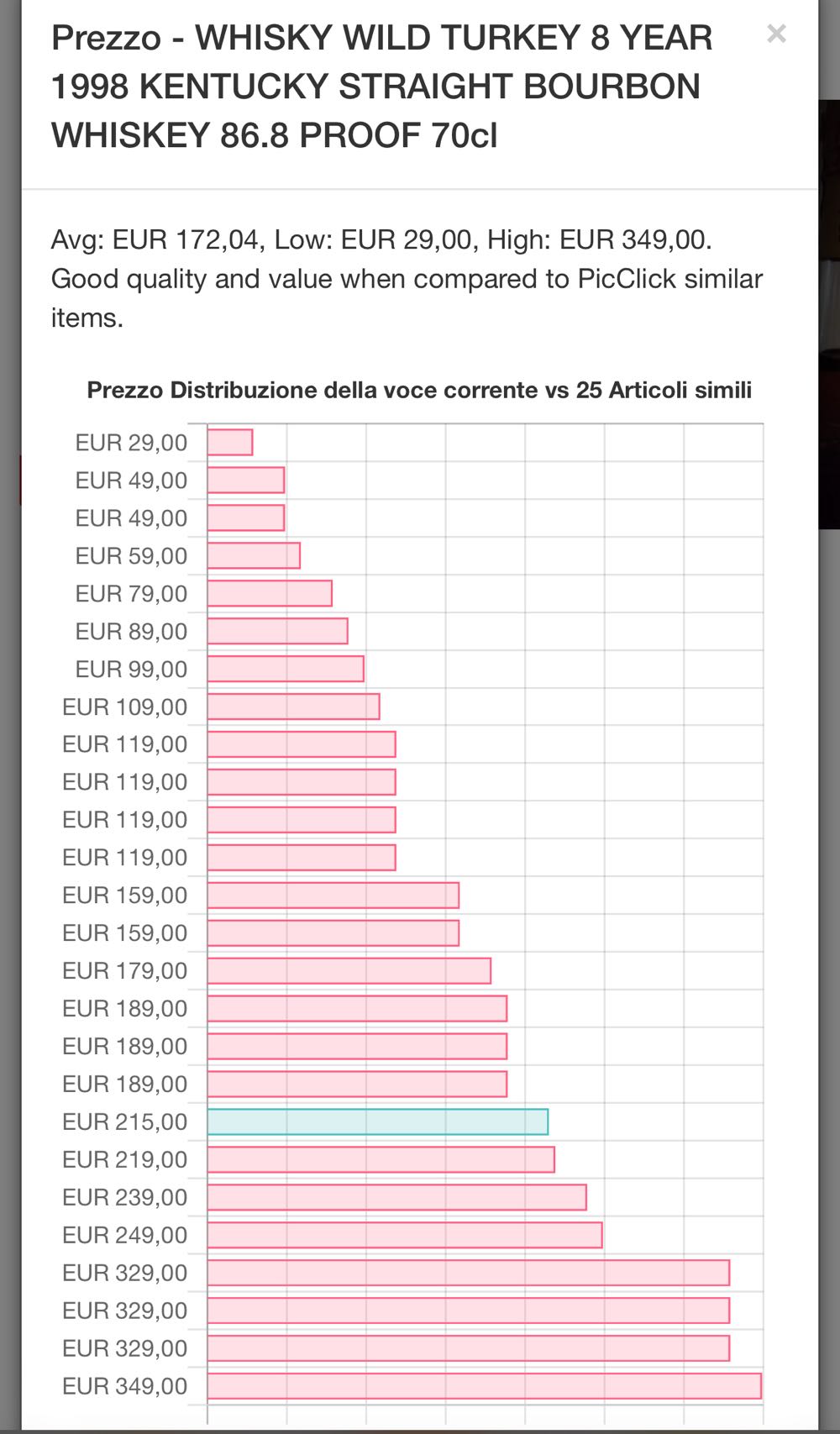Click the Wild Turkey whisky title heading
Viewport: 840px width, 1434px height.
click(381, 87)
